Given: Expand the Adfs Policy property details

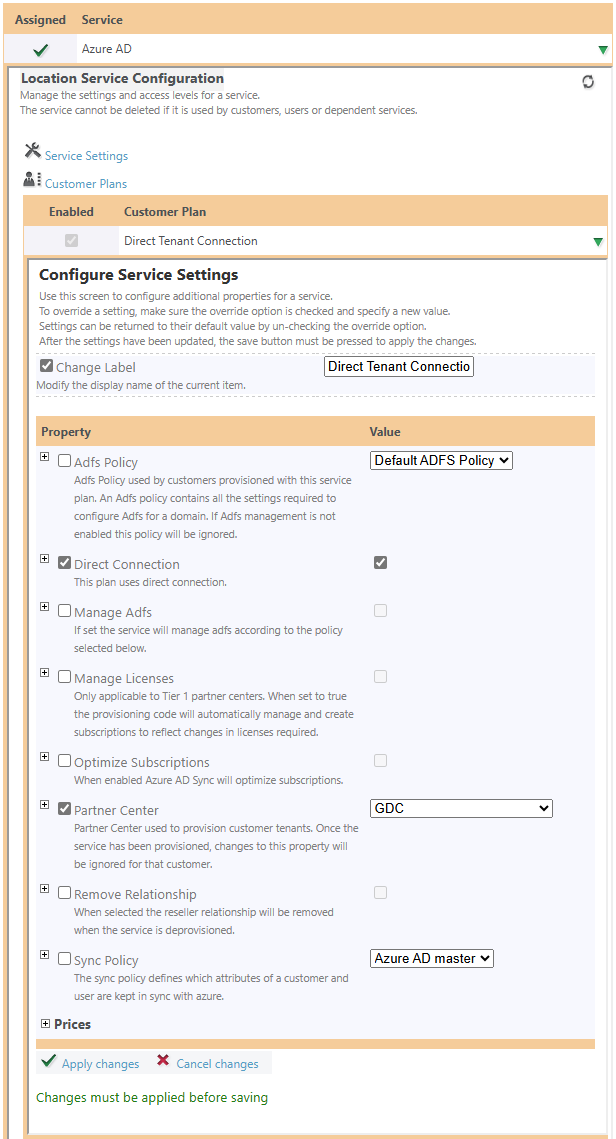Looking at the screenshot, I should click(x=42, y=456).
